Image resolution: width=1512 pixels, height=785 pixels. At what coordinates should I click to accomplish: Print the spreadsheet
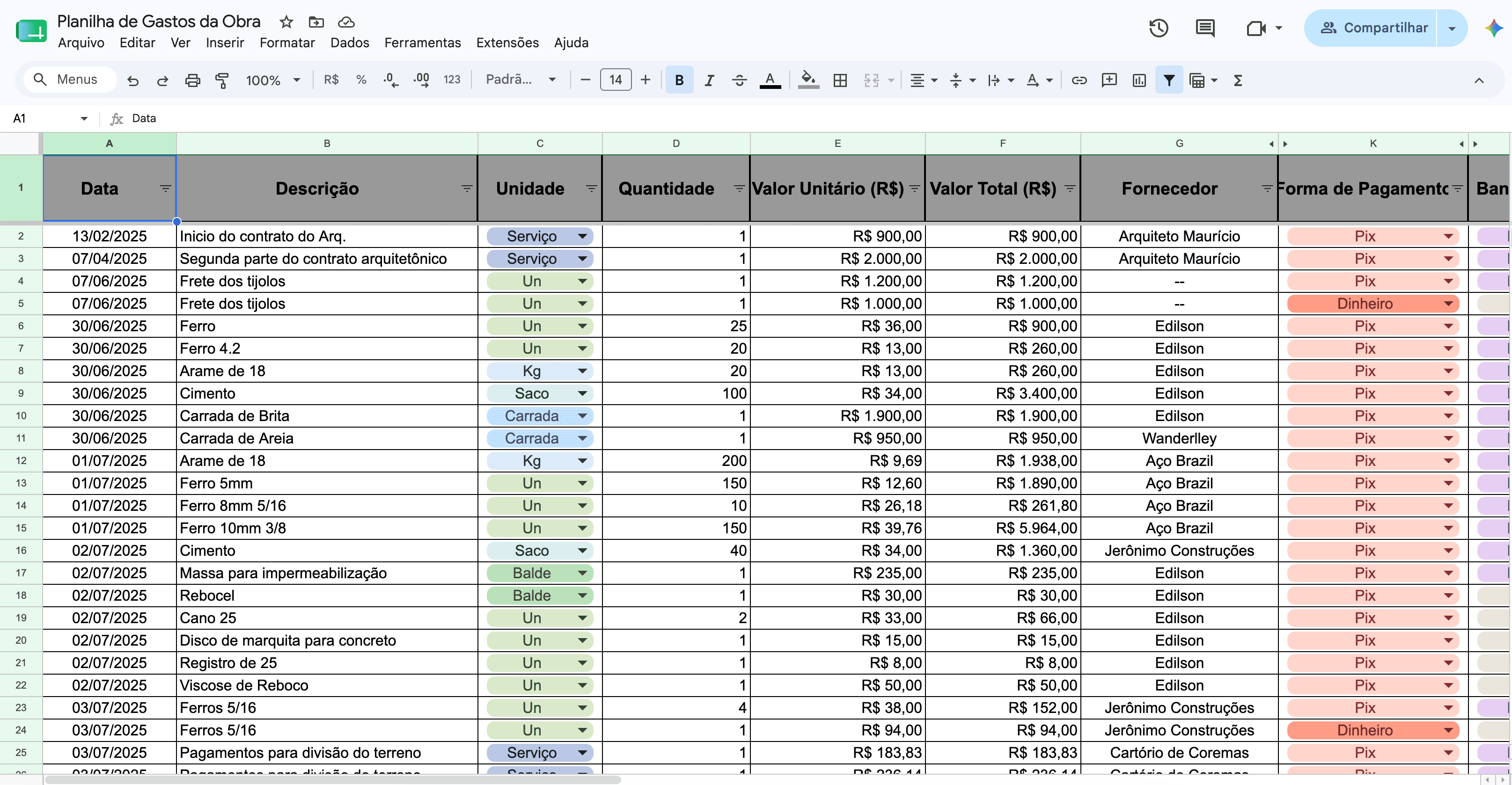(192, 80)
